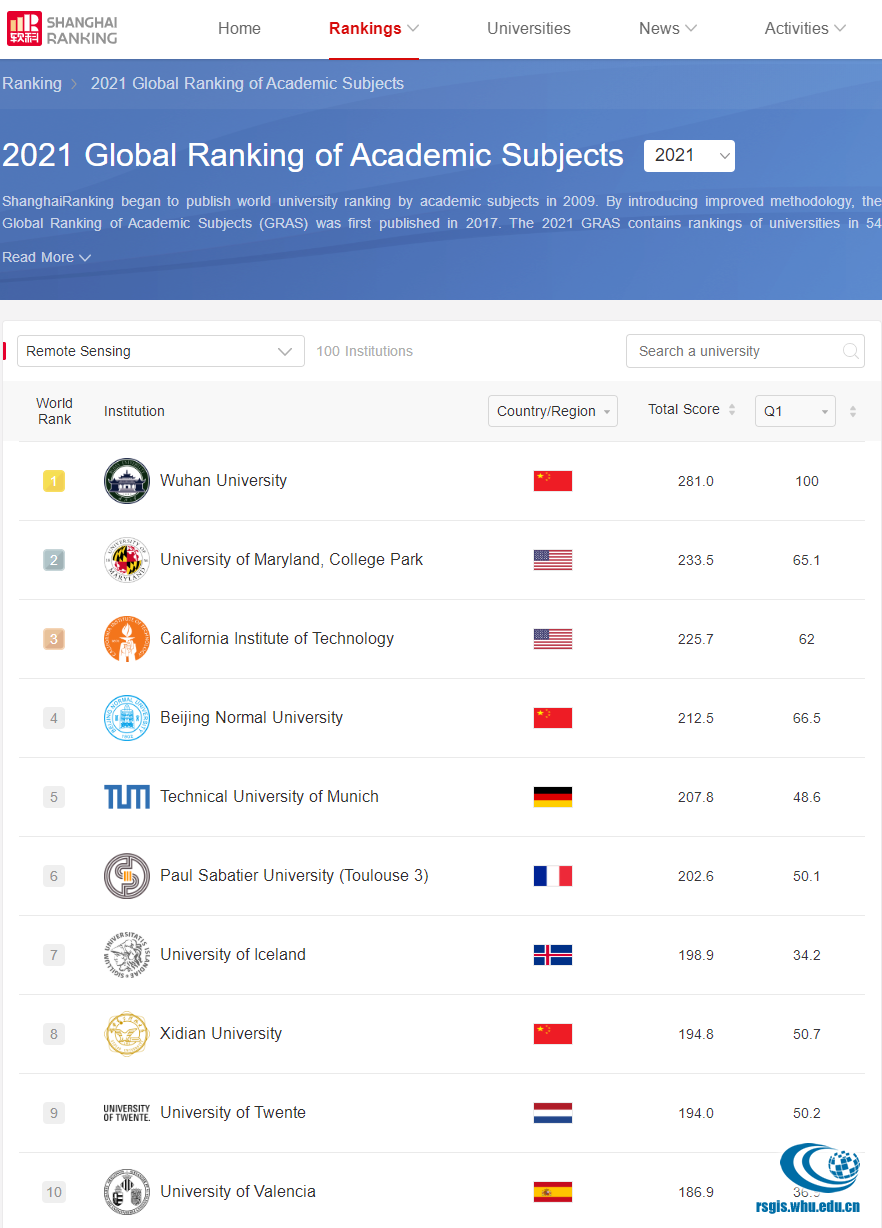This screenshot has width=882, height=1228.
Task: Click China flag in Wuhan University row
Action: (553, 481)
